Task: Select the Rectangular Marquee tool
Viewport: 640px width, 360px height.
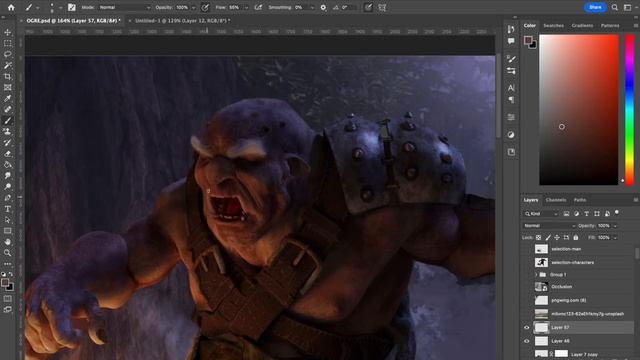Action: coord(7,43)
